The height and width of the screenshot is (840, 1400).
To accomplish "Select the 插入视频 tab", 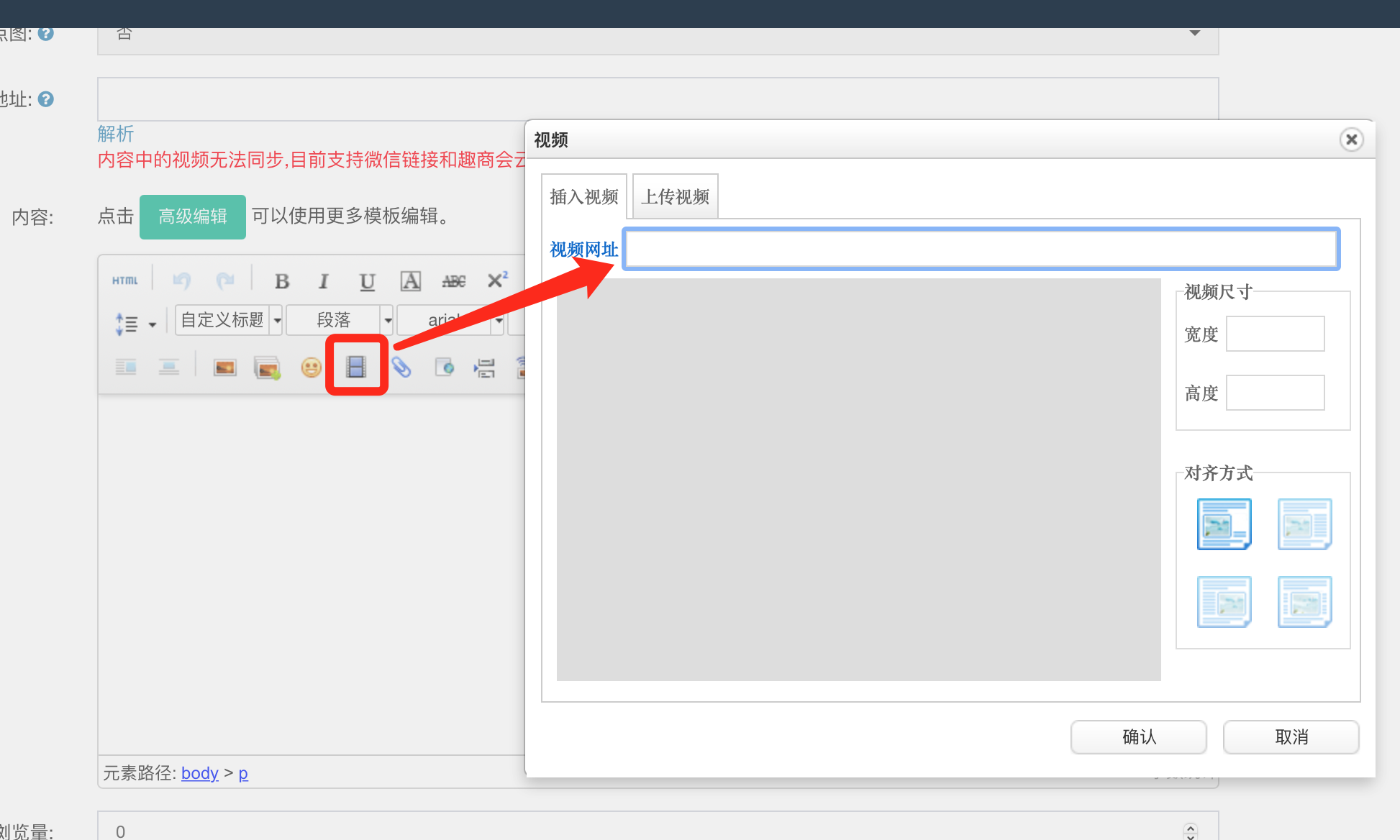I will click(583, 196).
